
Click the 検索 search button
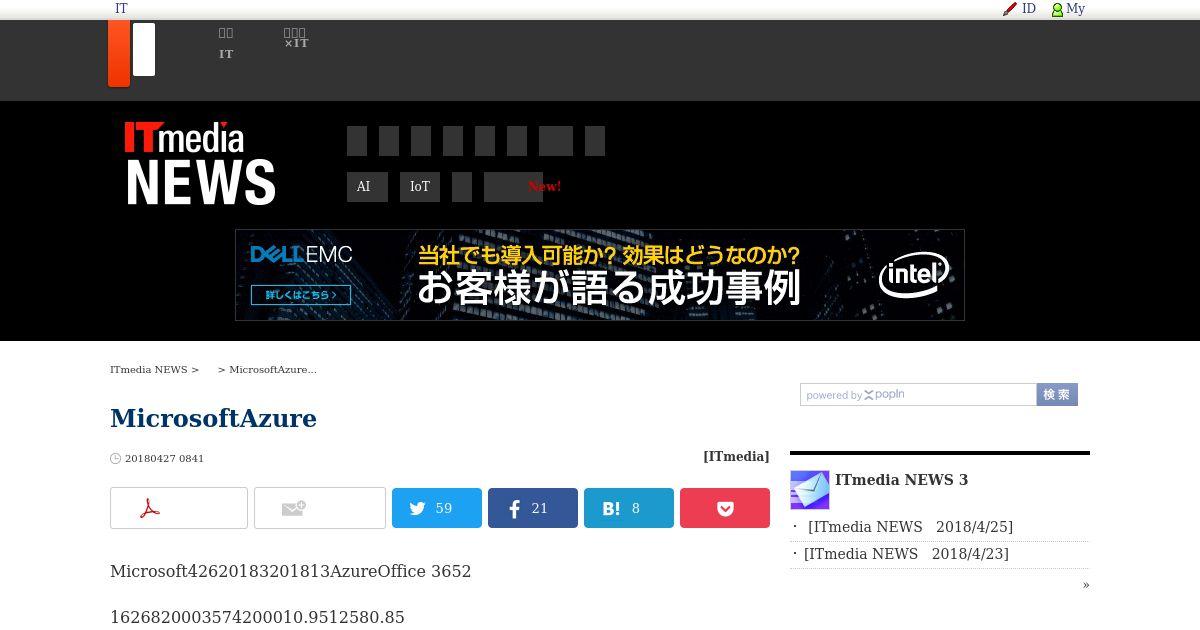(1057, 395)
